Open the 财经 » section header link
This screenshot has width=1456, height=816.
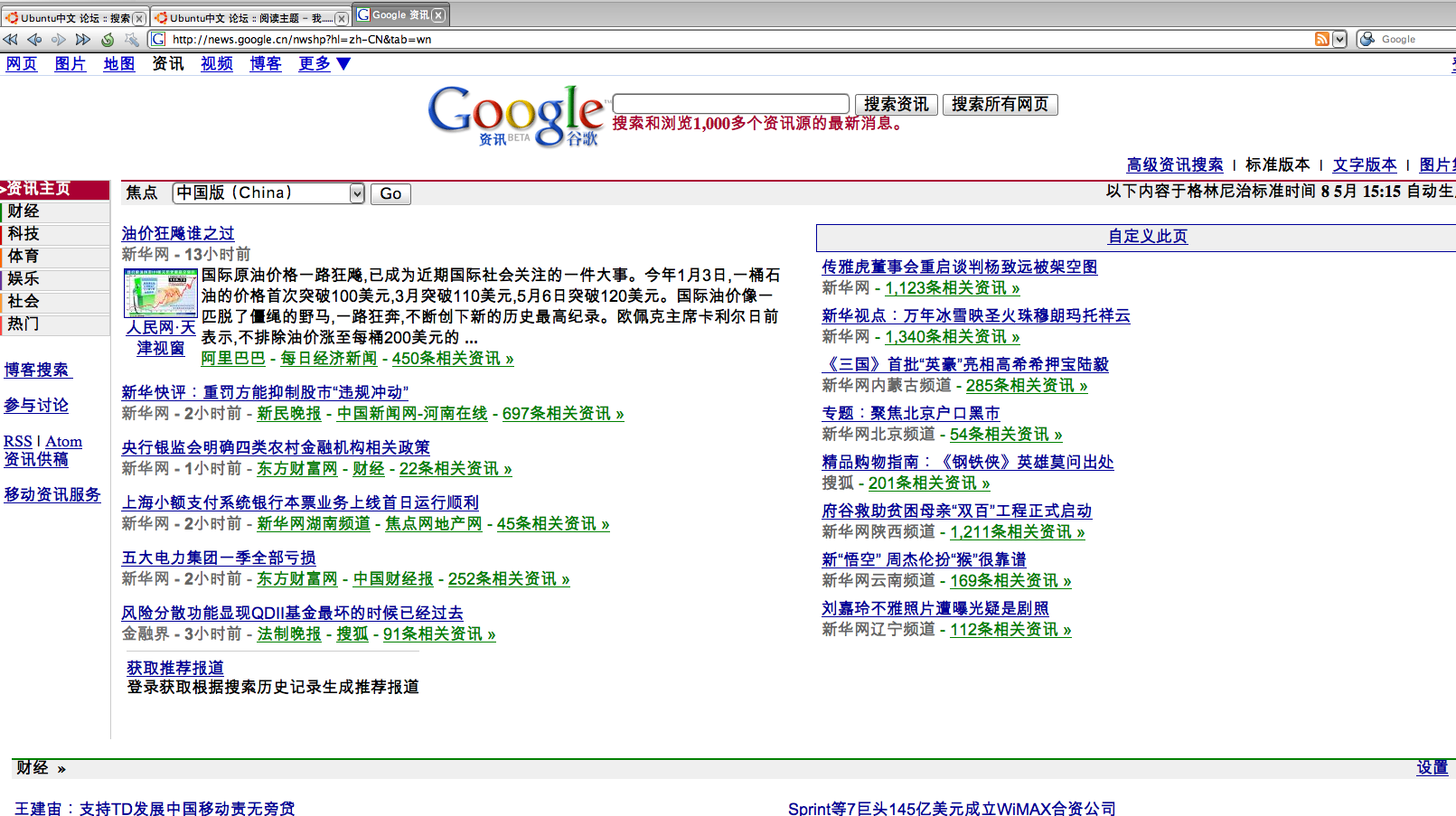(41, 768)
